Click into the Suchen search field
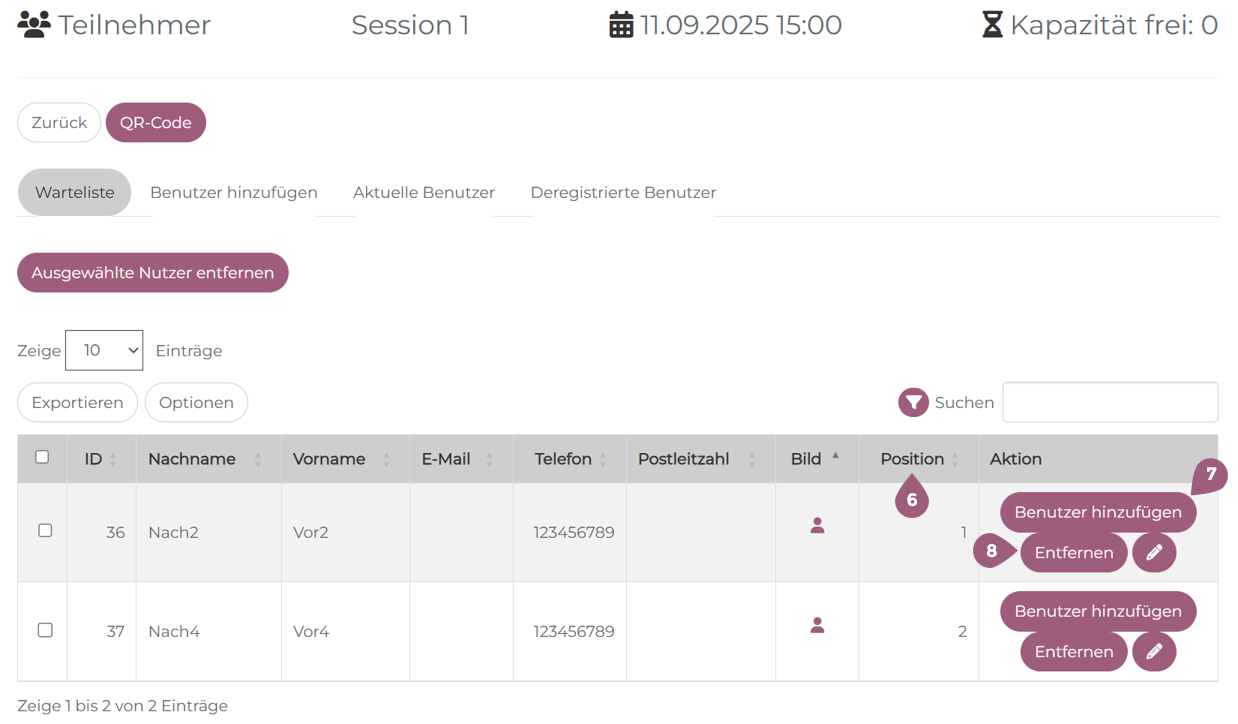1238x724 pixels. [1110, 402]
